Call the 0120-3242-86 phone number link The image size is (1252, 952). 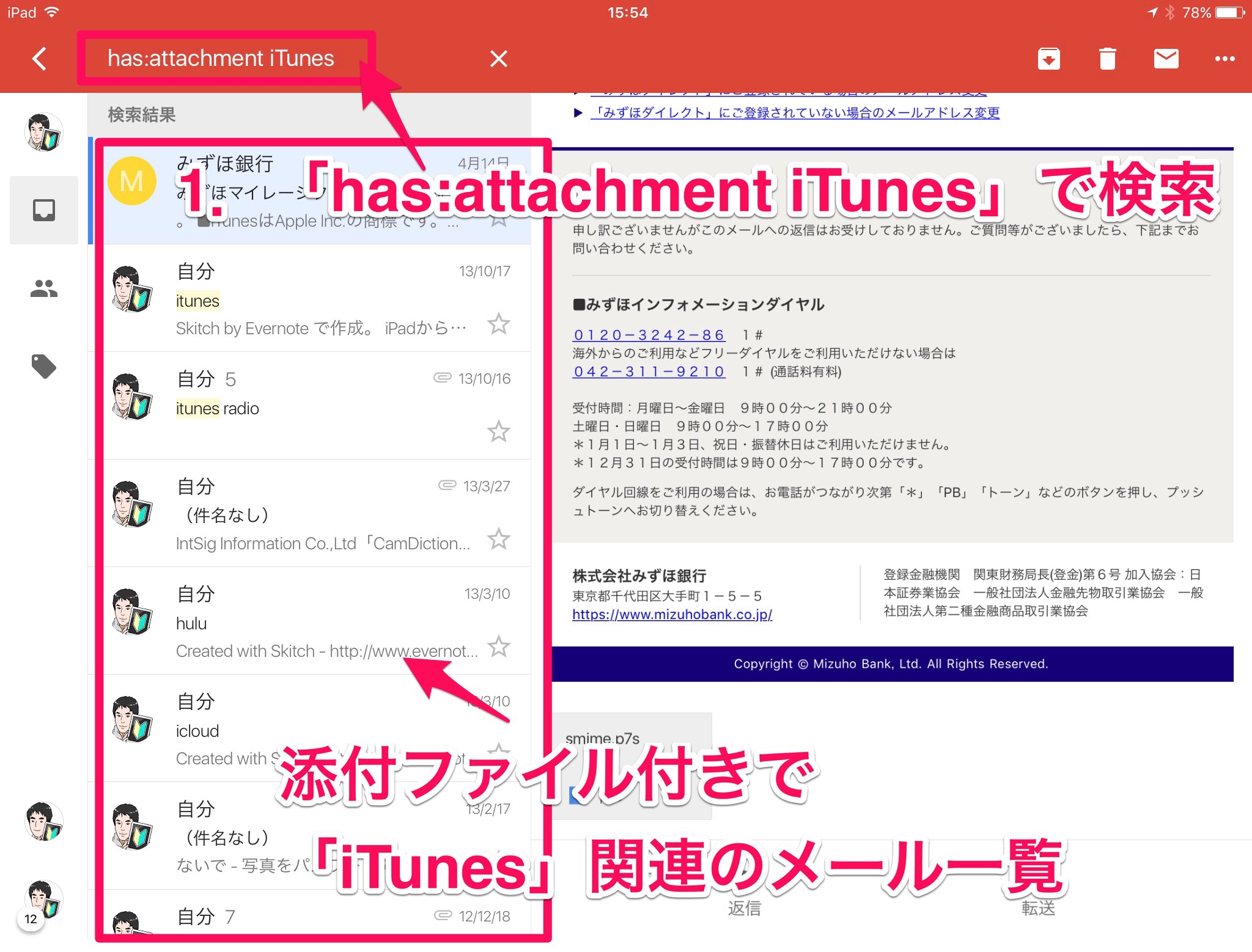click(649, 335)
